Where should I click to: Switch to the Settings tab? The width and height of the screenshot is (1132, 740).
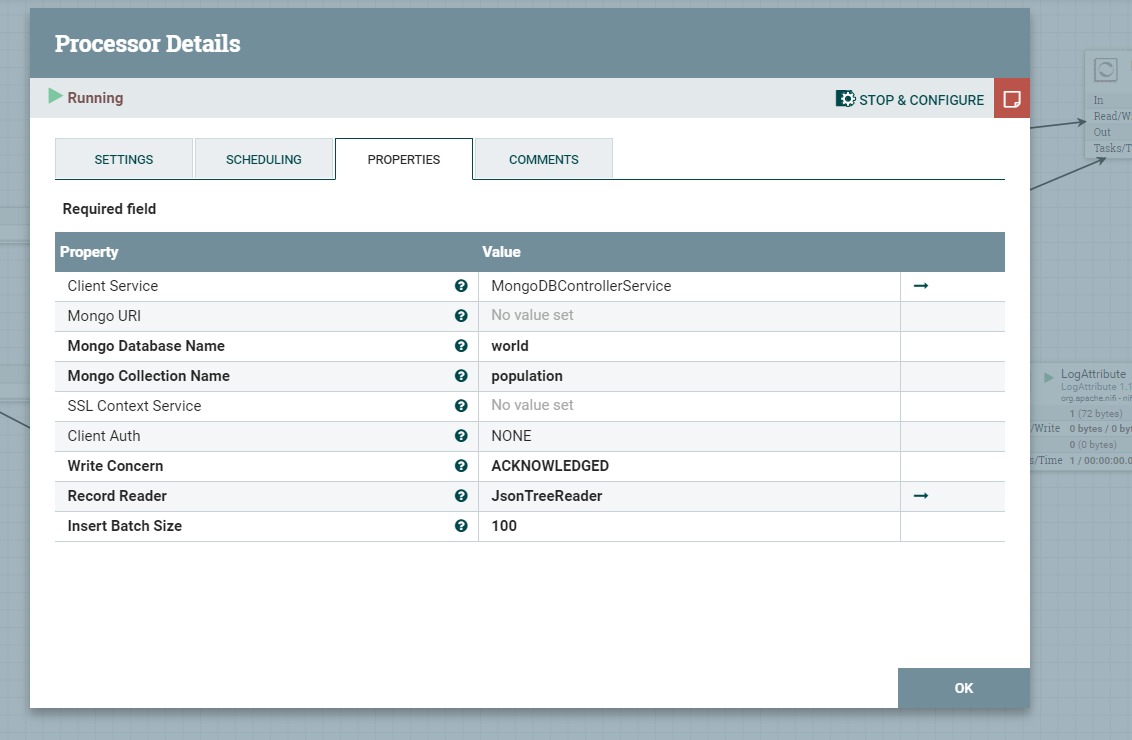(x=123, y=158)
